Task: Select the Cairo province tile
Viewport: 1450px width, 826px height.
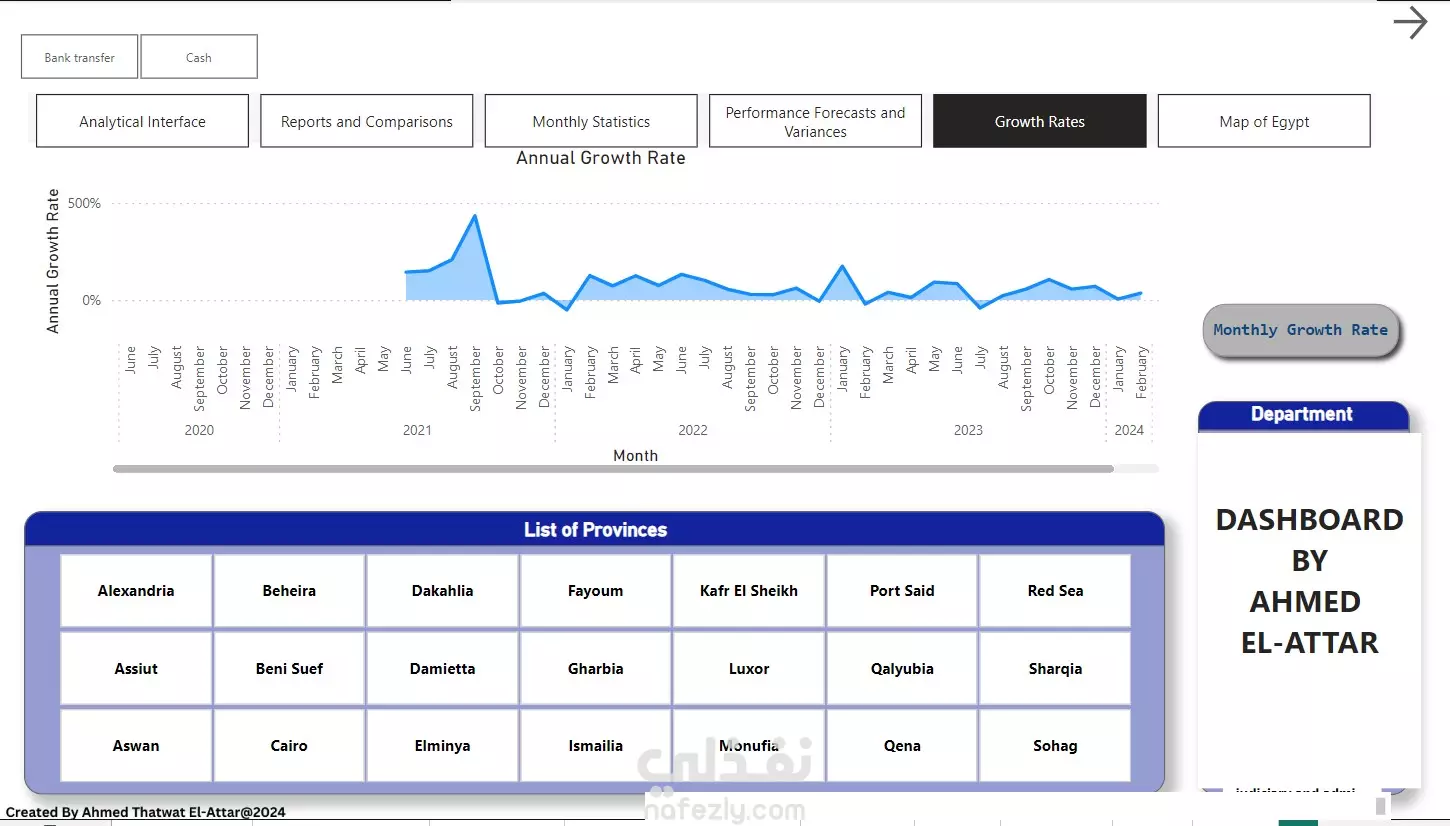Action: pyautogui.click(x=289, y=746)
